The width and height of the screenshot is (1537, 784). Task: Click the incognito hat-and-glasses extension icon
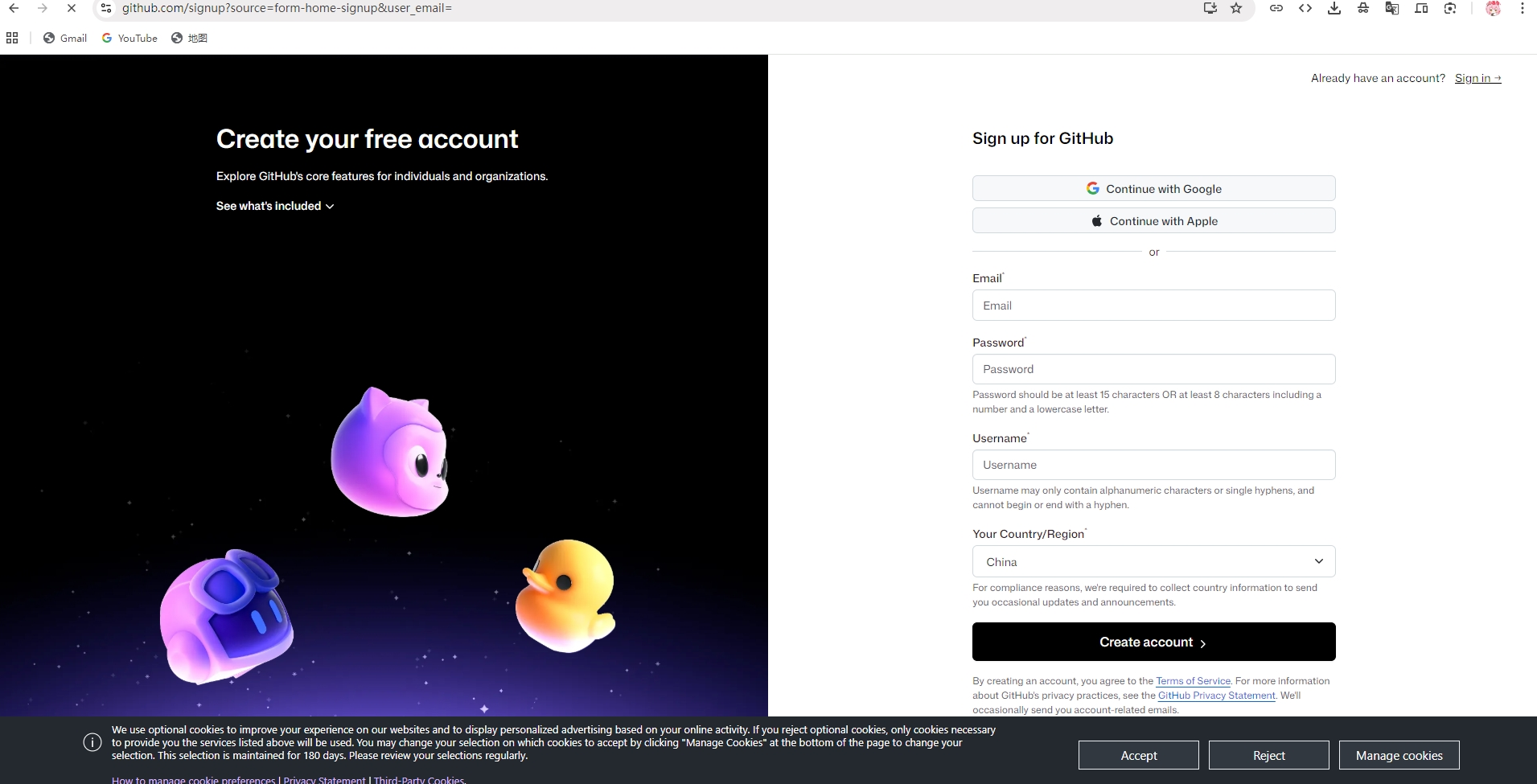coord(1363,8)
